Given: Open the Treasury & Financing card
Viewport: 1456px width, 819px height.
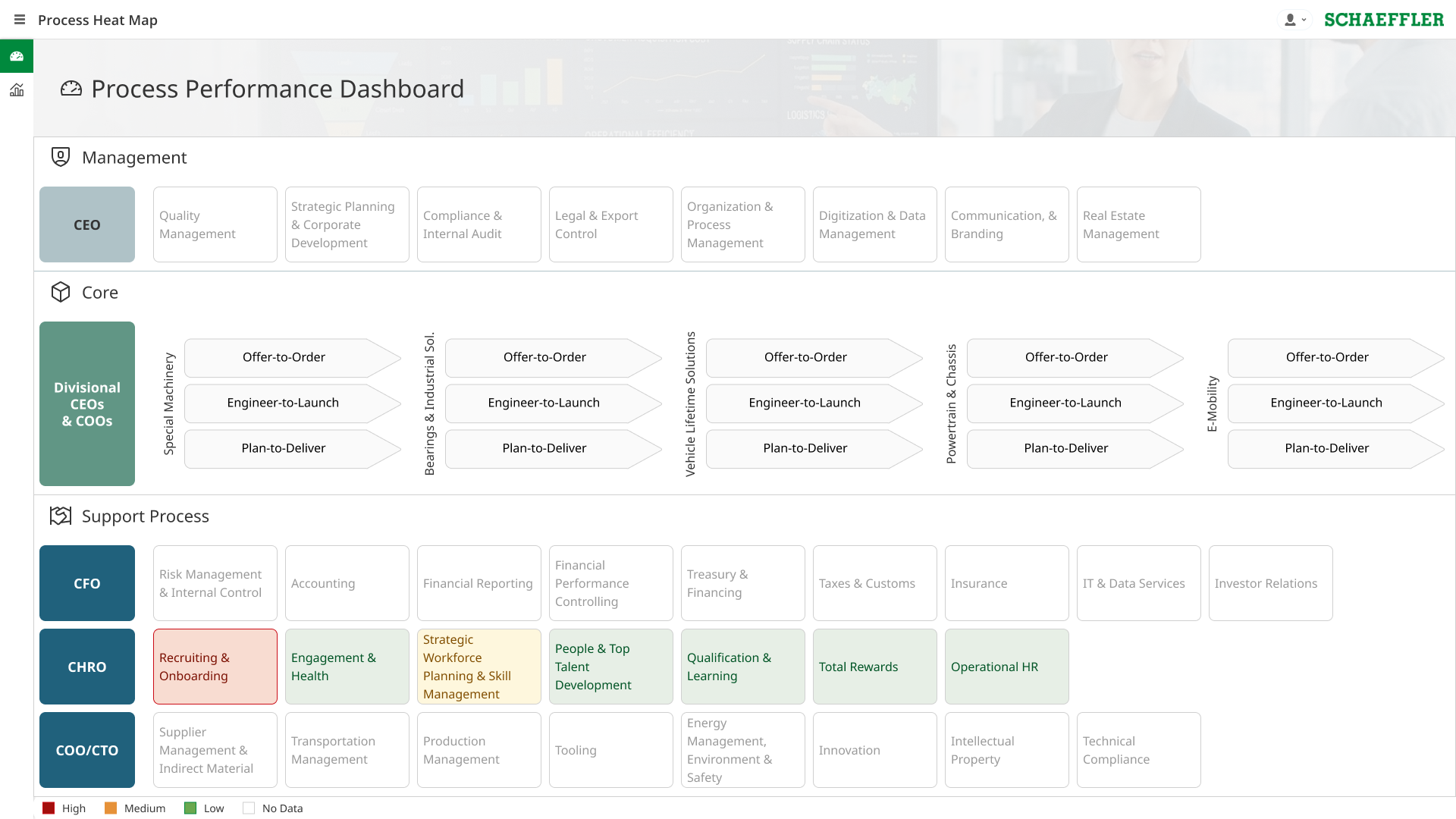Looking at the screenshot, I should pos(743,583).
